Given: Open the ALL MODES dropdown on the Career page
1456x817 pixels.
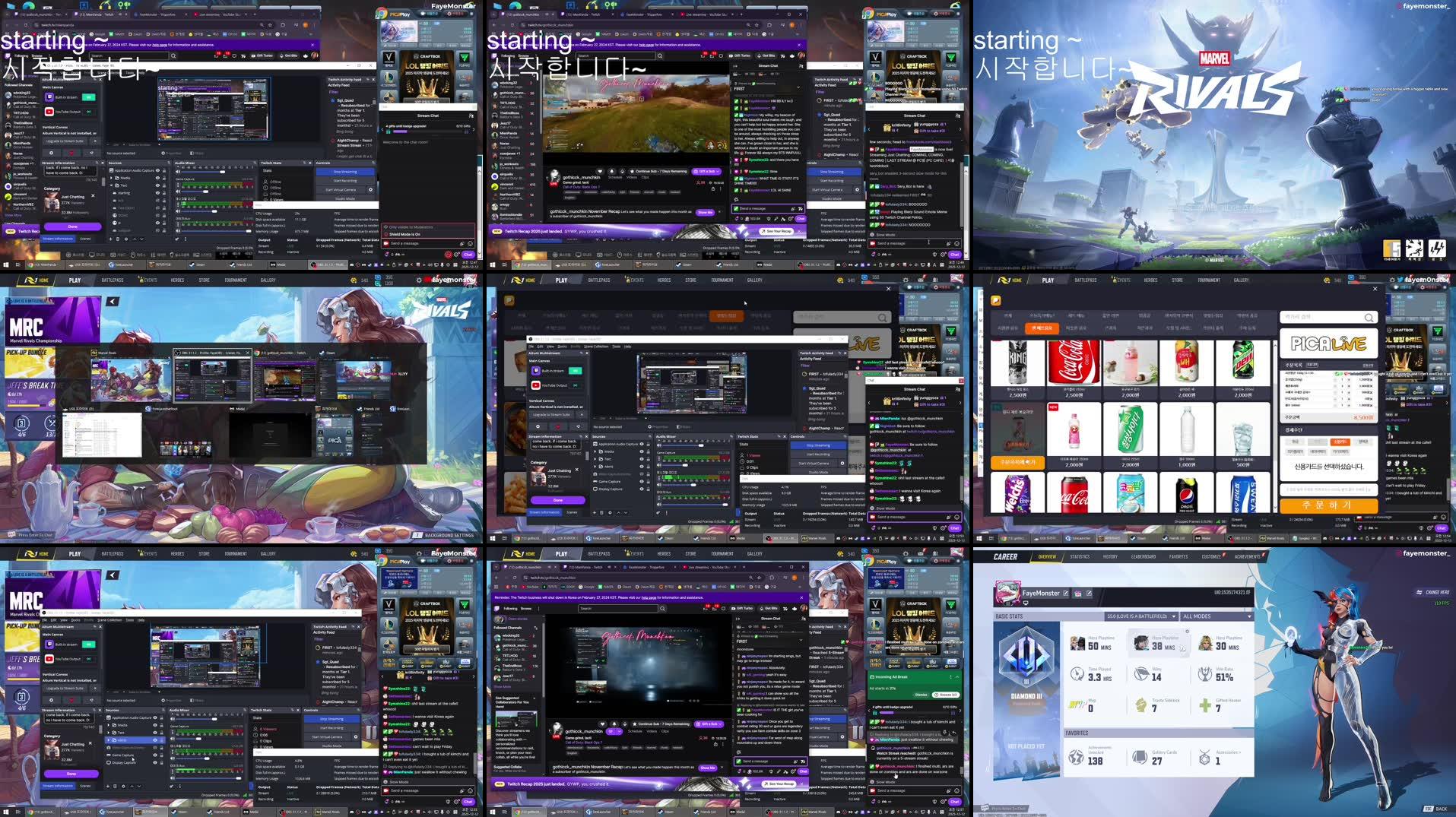Looking at the screenshot, I should click(1217, 616).
